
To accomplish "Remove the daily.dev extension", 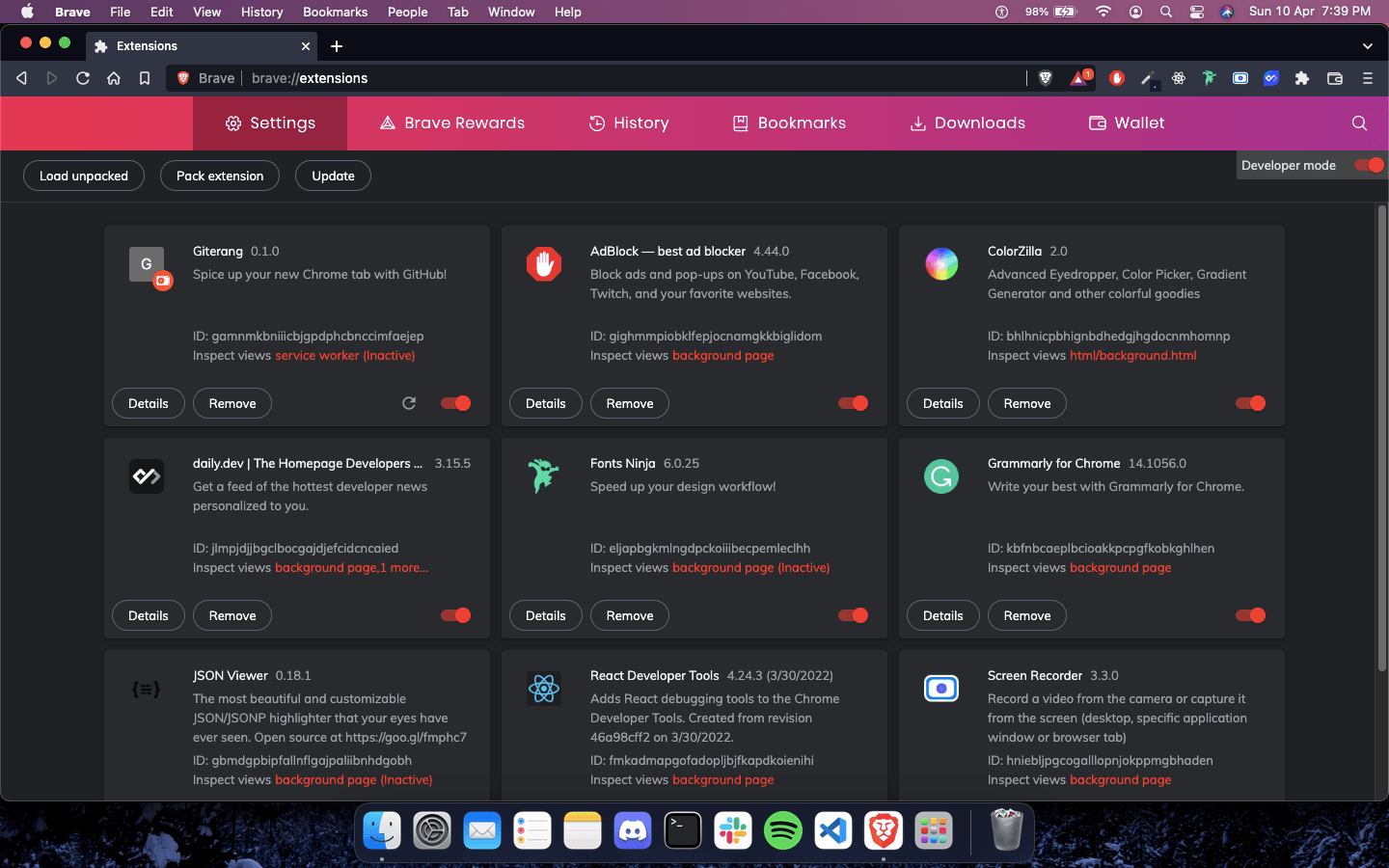I will coord(232,615).
